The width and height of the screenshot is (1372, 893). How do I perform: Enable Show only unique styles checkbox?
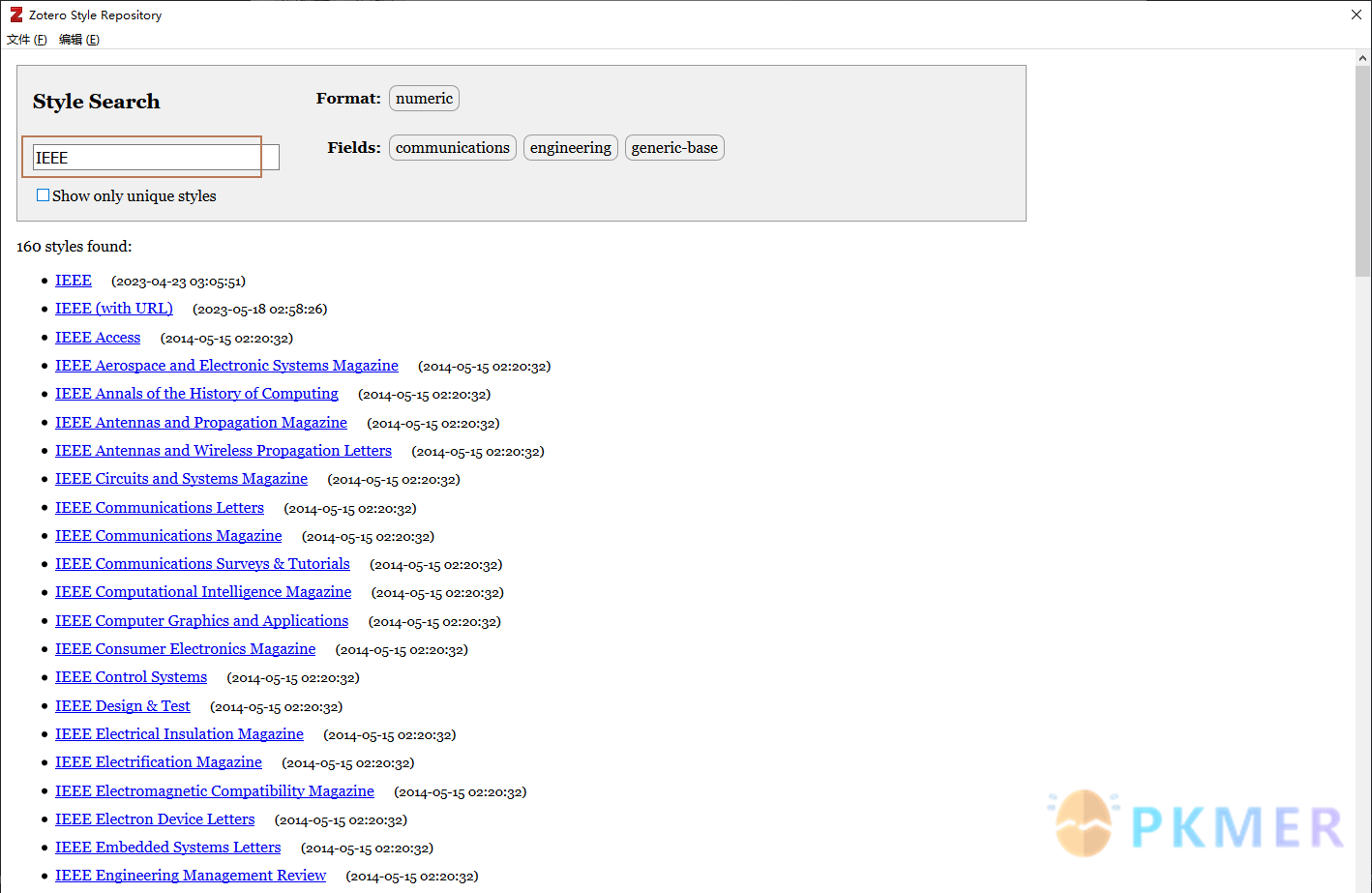pyautogui.click(x=43, y=195)
